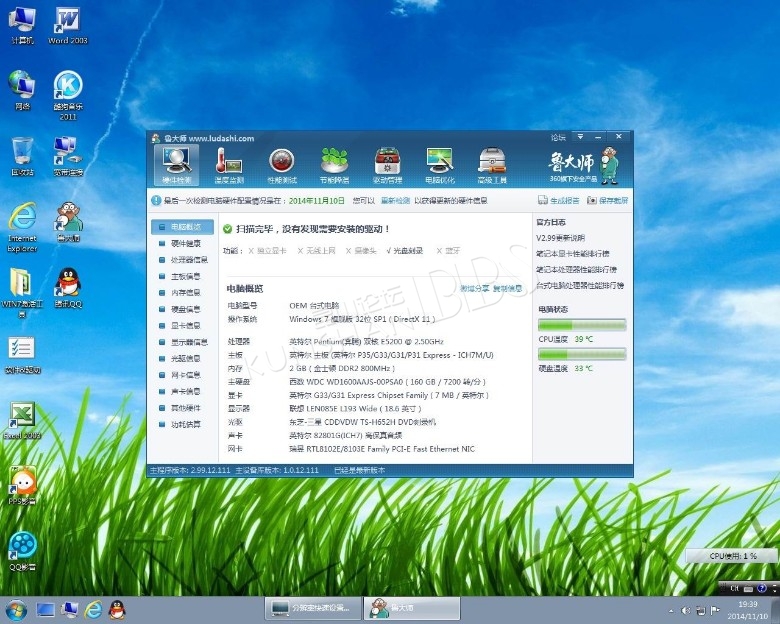Open the Word 2003 desktop shortcut
Image resolution: width=780 pixels, height=624 pixels.
(x=68, y=25)
